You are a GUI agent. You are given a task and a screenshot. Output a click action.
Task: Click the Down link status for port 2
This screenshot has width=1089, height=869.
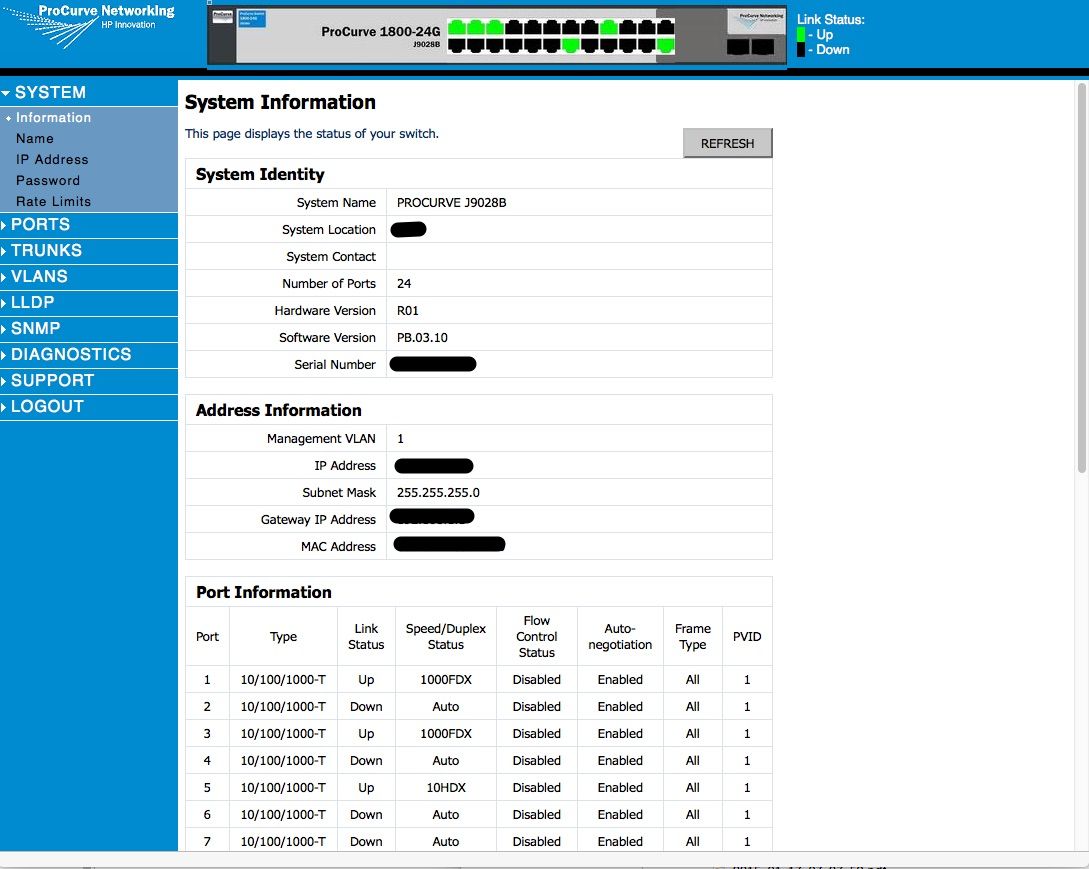[366, 706]
